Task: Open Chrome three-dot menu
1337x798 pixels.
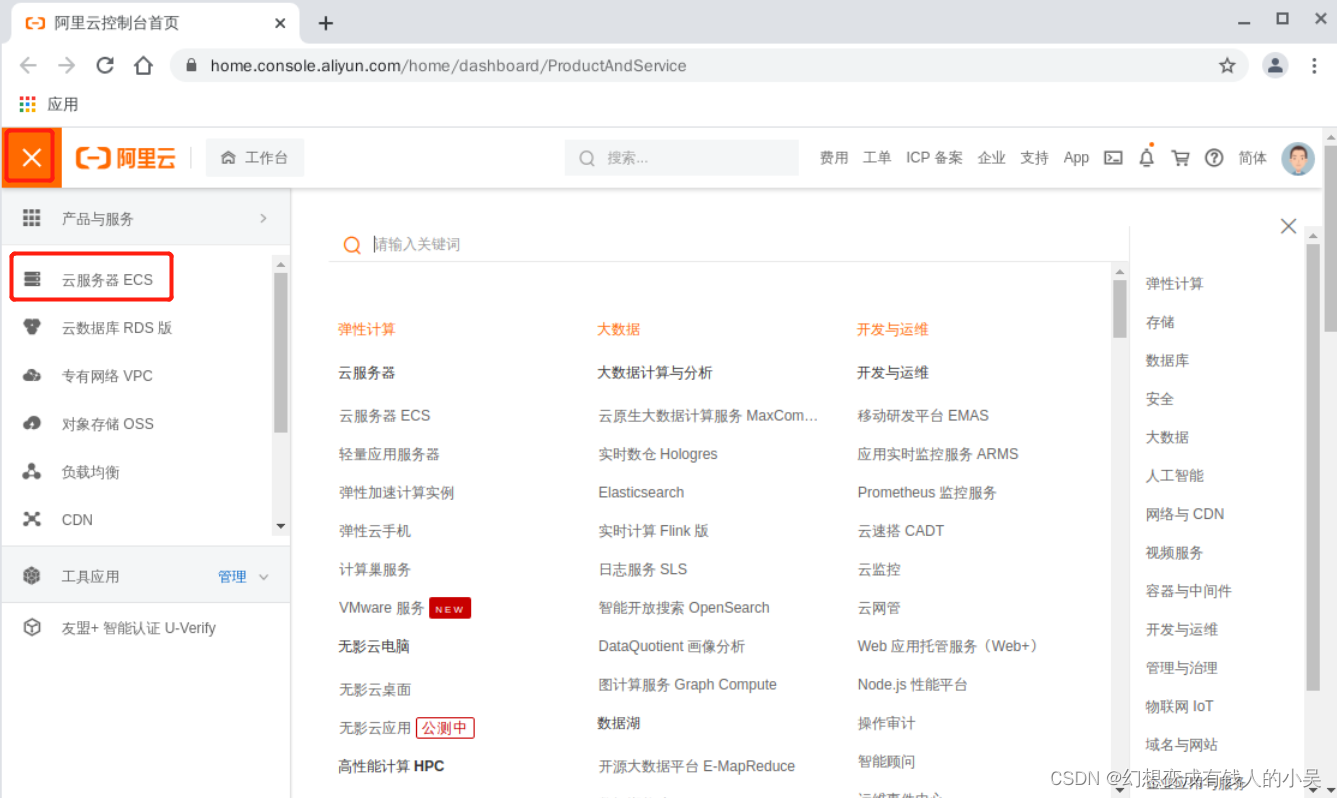Action: point(1314,65)
